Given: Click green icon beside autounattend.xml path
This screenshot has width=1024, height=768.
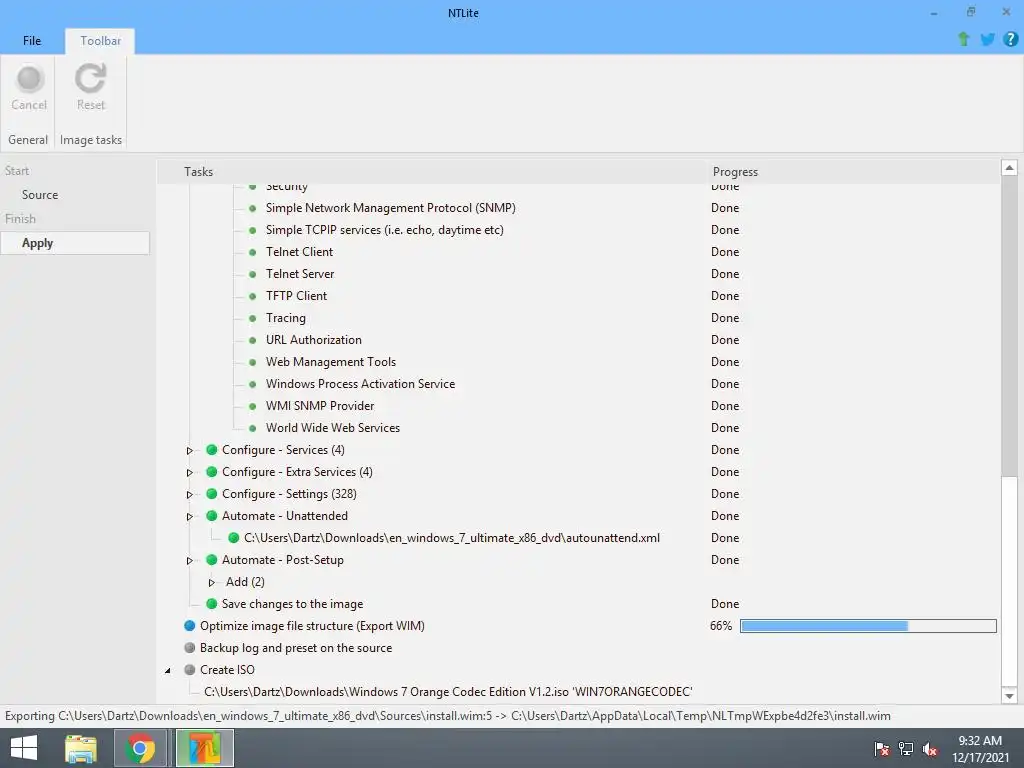Looking at the screenshot, I should coord(233,538).
